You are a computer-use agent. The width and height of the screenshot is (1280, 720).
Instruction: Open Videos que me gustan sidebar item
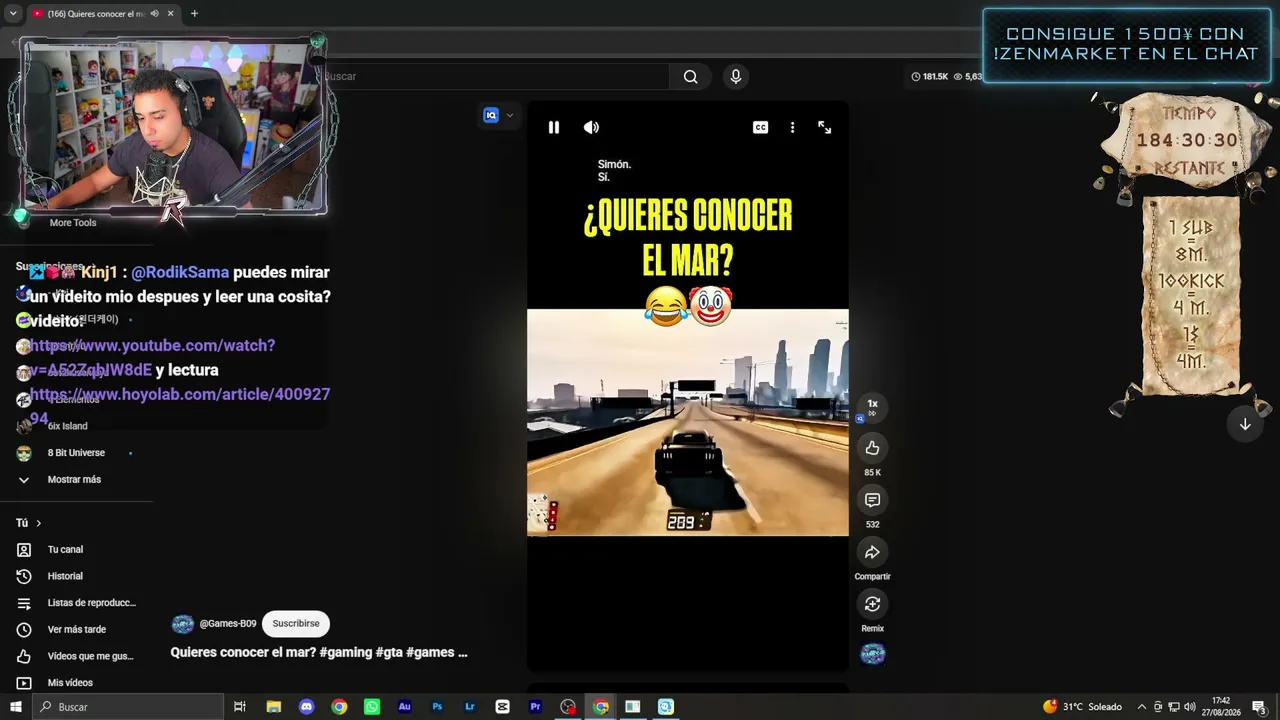coord(77,656)
